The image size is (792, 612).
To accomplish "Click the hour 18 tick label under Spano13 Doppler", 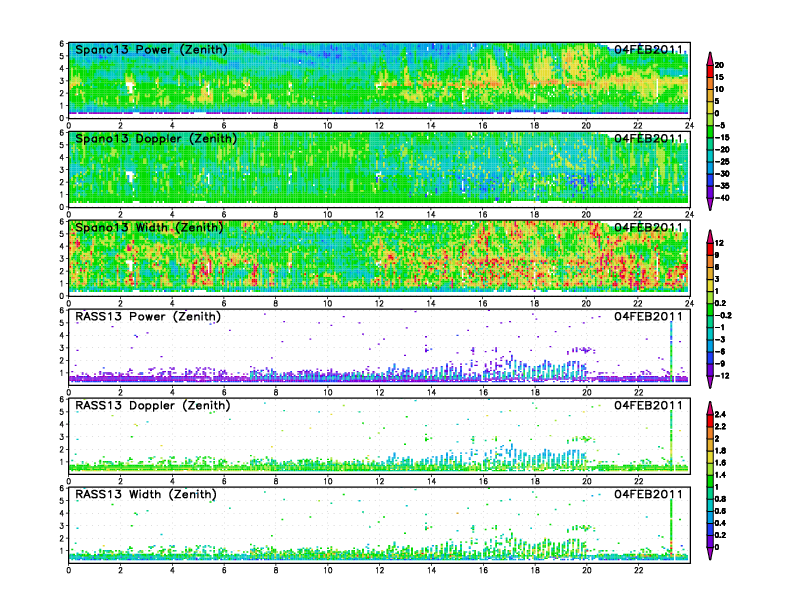I will pos(534,215).
